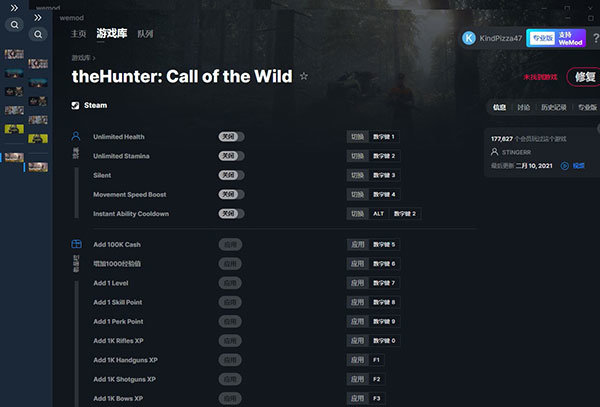Click the favorite star next to game title

(304, 76)
